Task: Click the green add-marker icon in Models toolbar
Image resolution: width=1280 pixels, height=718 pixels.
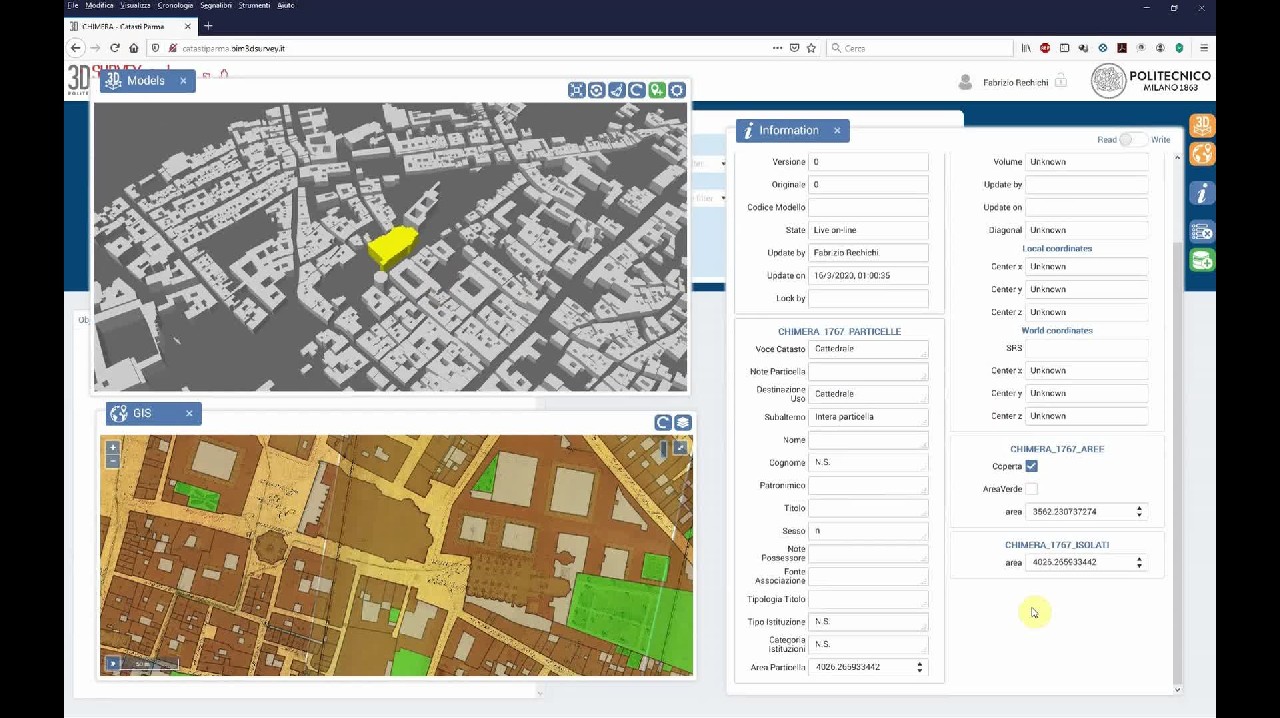Action: 657,90
